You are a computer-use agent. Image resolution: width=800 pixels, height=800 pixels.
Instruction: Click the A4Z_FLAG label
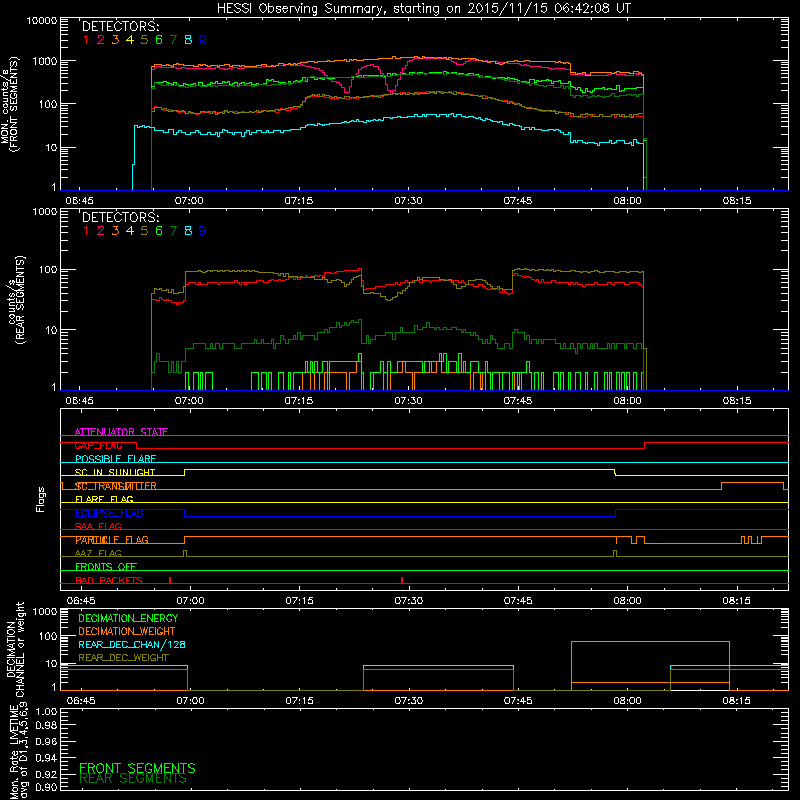click(x=98, y=553)
